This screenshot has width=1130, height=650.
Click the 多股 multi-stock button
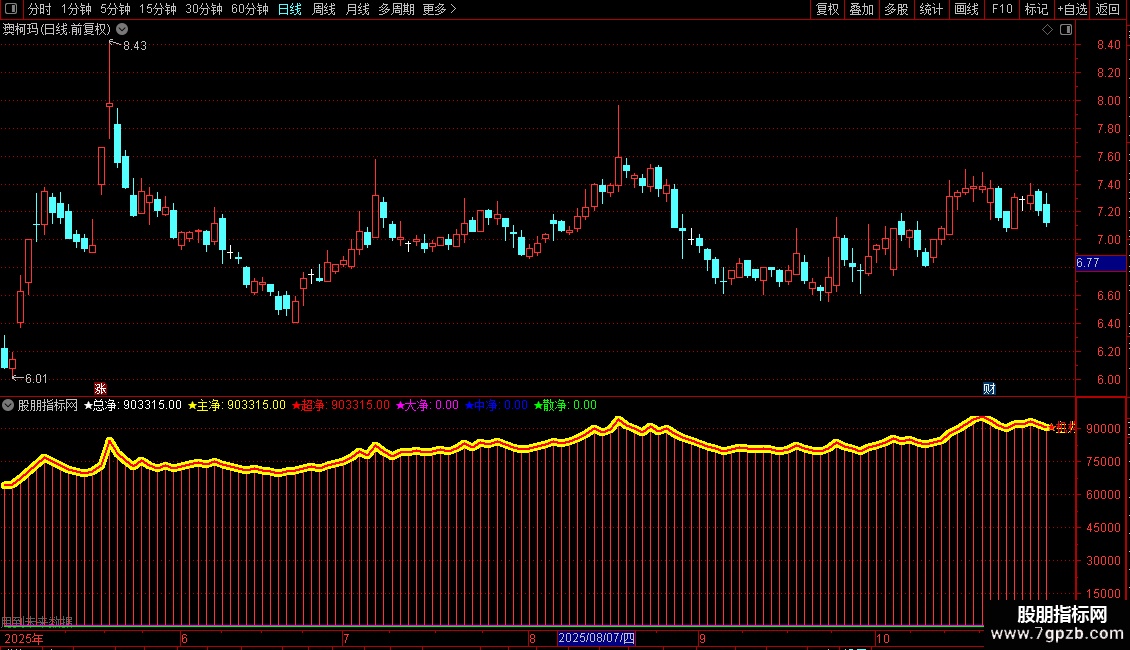[896, 9]
